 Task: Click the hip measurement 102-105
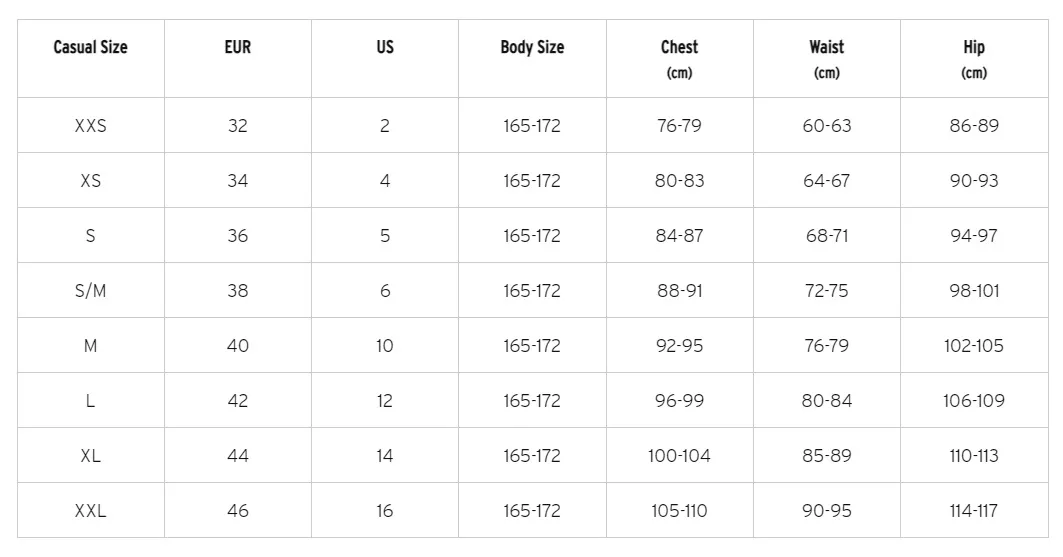pyautogui.click(x=973, y=346)
